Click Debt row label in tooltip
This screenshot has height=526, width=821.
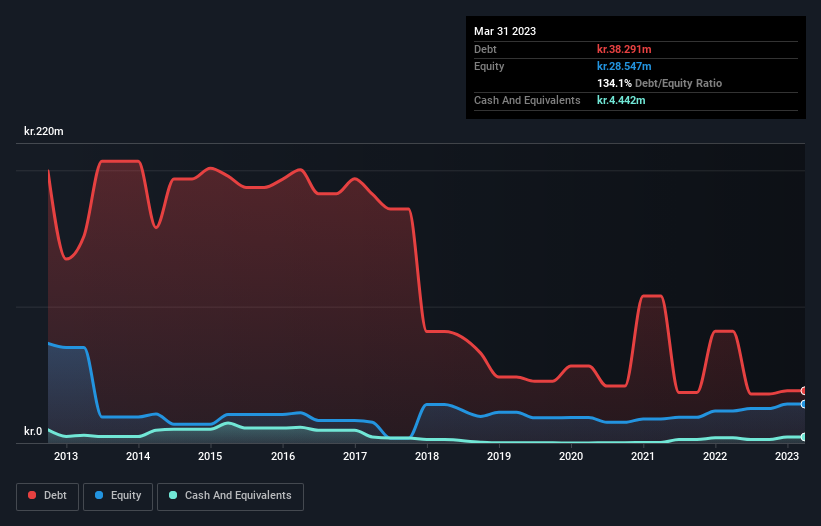485,49
